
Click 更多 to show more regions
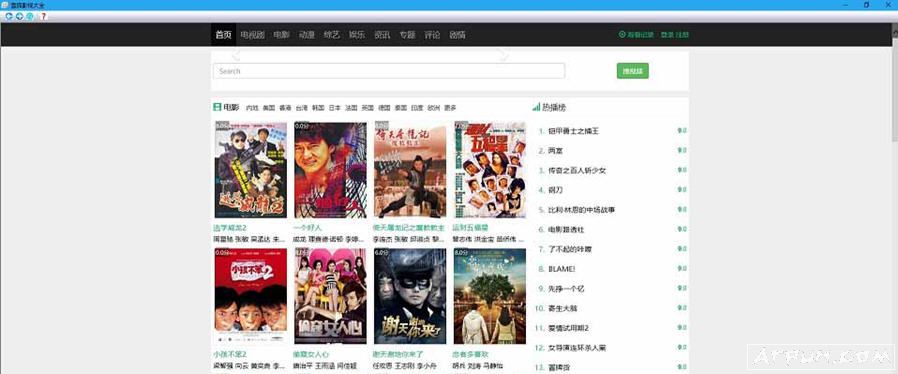point(451,108)
